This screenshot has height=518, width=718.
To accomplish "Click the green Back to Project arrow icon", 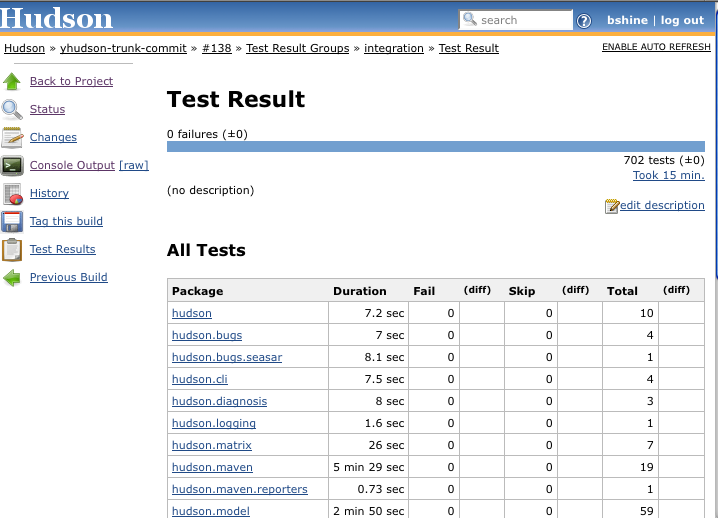I will (x=12, y=81).
